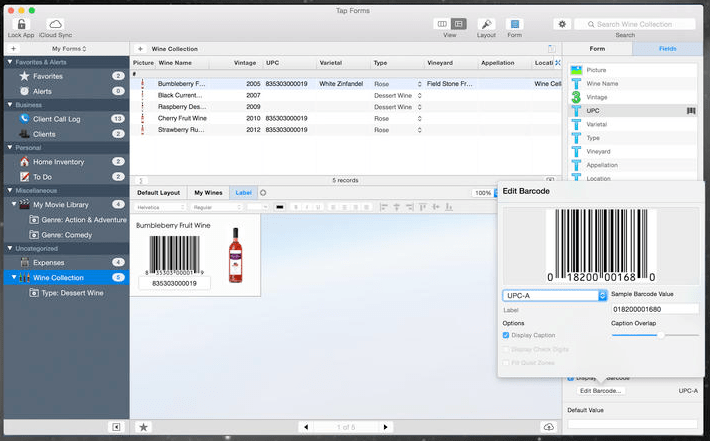Click the barcode on the label layout
Viewport: 710px width, 441px height.
[x=174, y=256]
